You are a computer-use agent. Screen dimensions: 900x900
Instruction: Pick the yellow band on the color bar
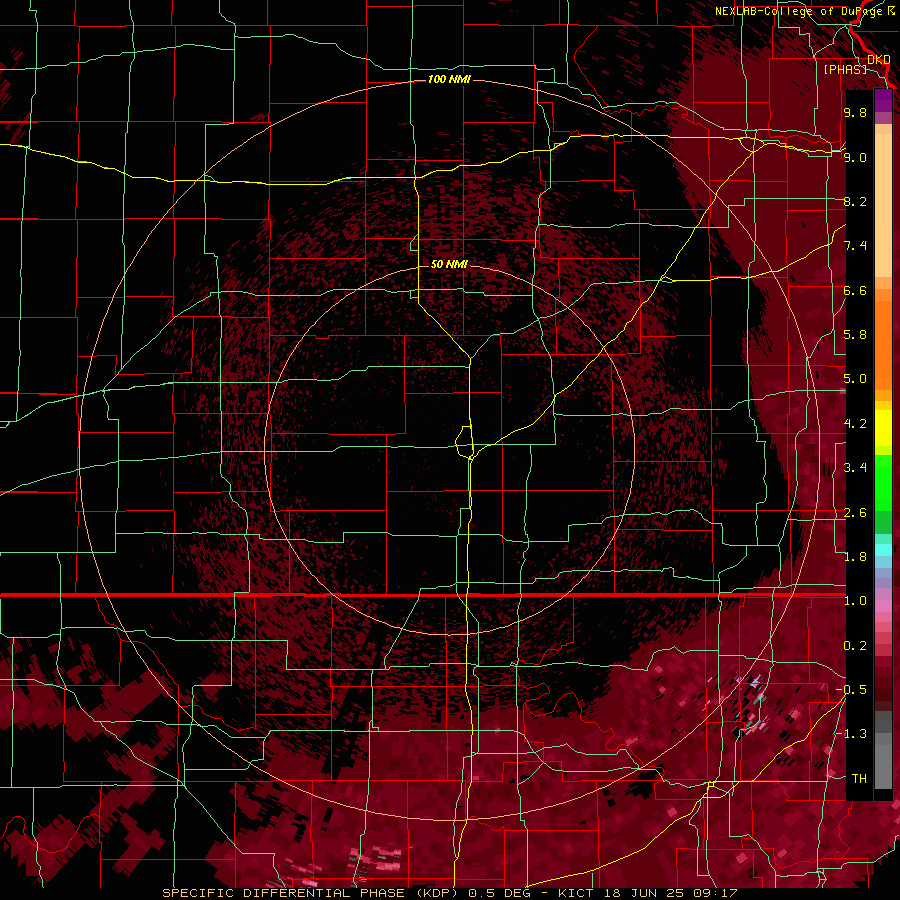[x=883, y=428]
